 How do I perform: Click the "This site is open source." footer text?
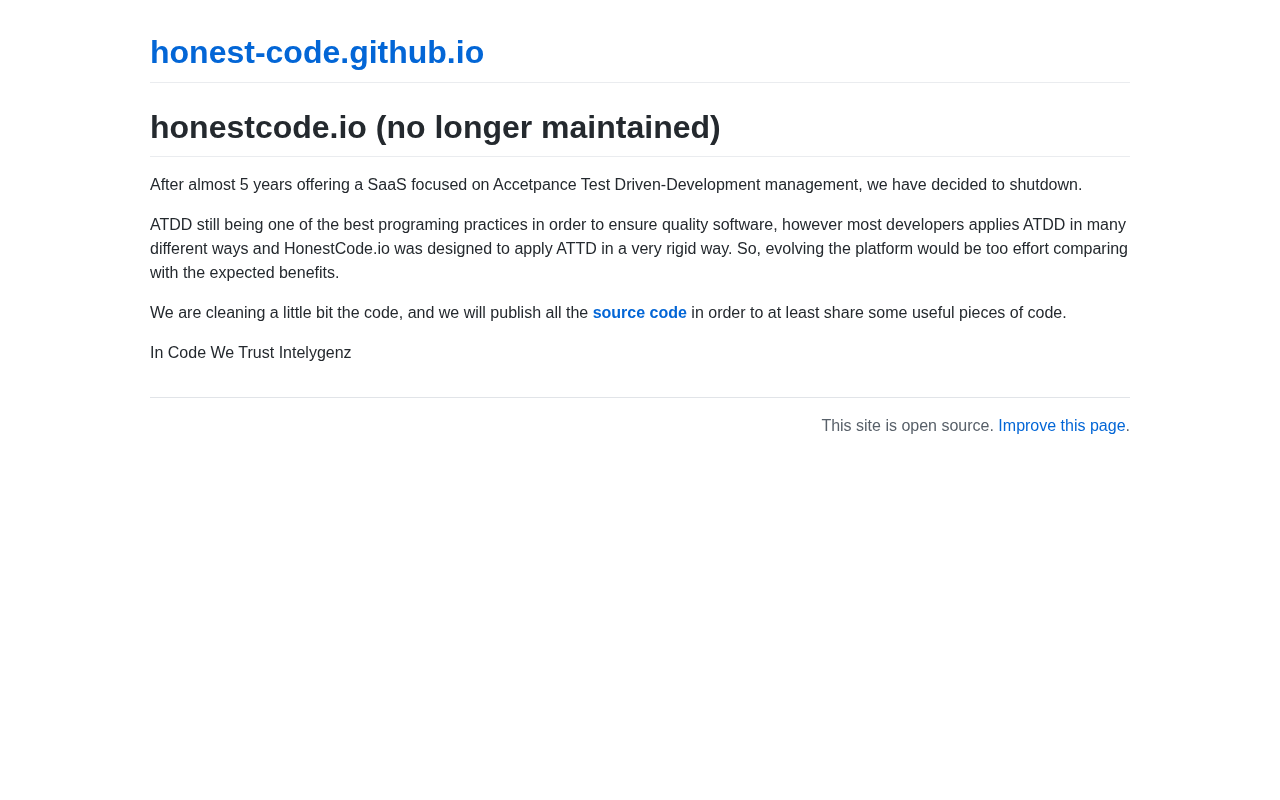[907, 426]
